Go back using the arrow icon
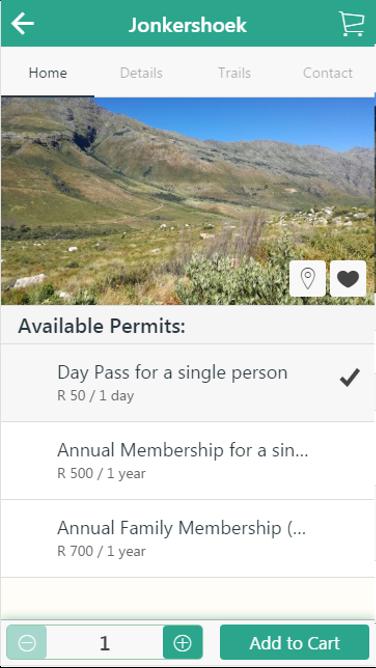This screenshot has width=376, height=668. (23, 23)
